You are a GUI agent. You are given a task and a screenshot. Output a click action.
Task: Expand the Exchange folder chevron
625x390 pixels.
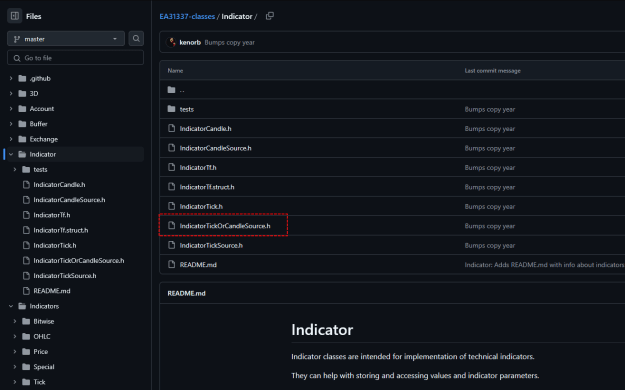click(11, 139)
